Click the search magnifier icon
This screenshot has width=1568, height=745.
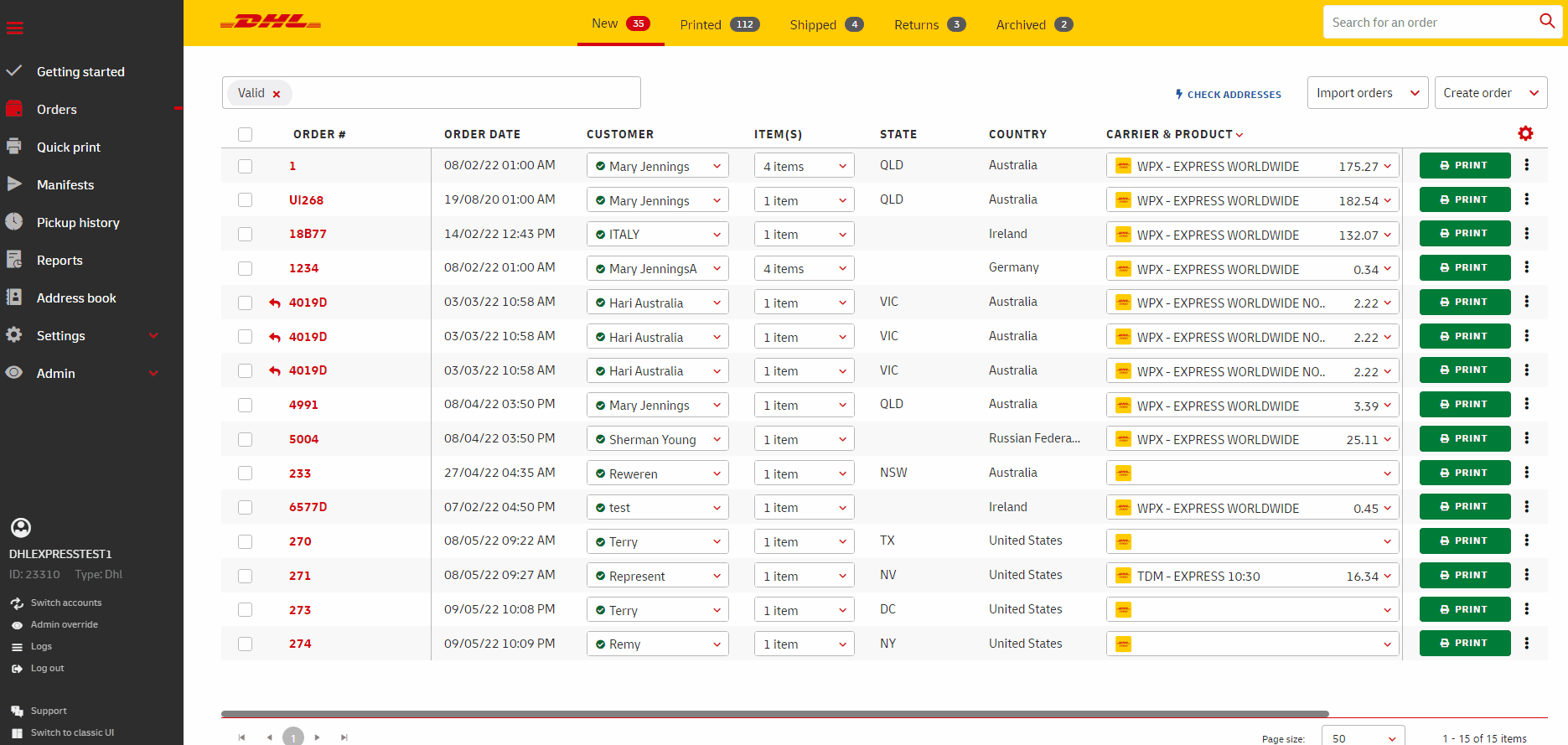[x=1547, y=21]
